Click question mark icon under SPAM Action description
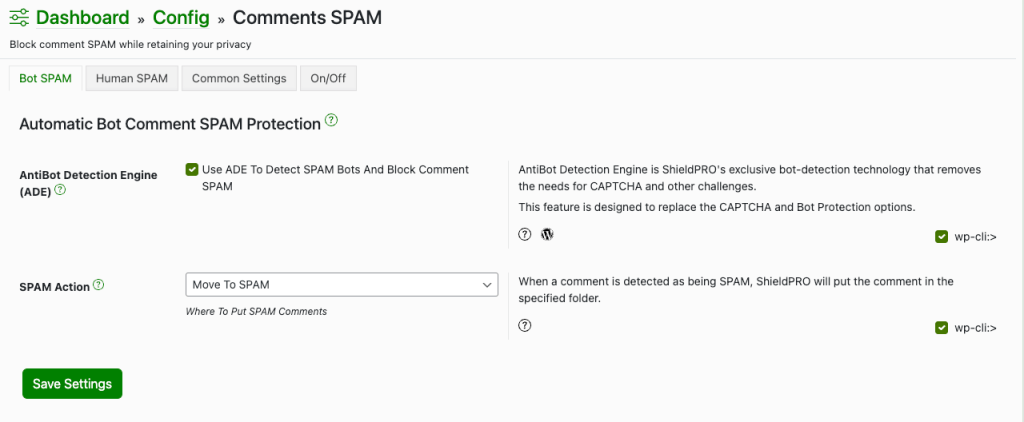The height and width of the screenshot is (422, 1024). [x=525, y=325]
